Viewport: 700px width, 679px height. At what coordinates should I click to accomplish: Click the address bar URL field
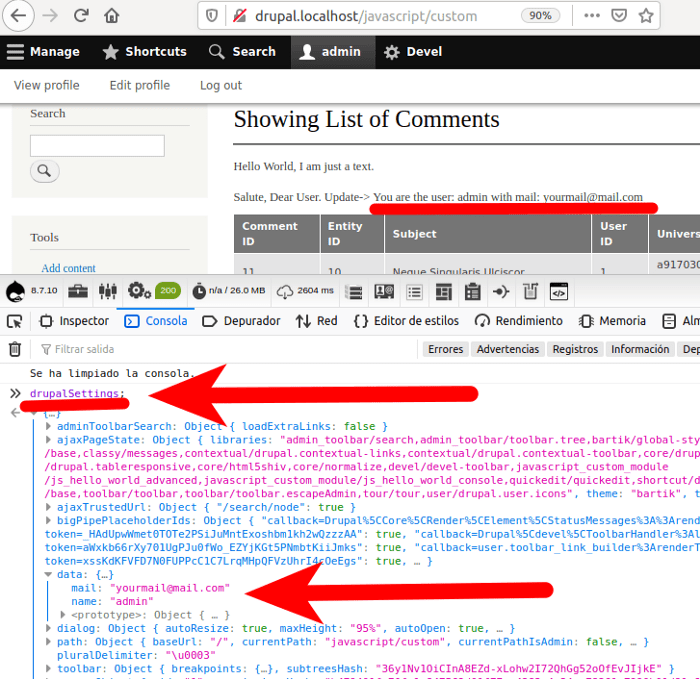[366, 16]
